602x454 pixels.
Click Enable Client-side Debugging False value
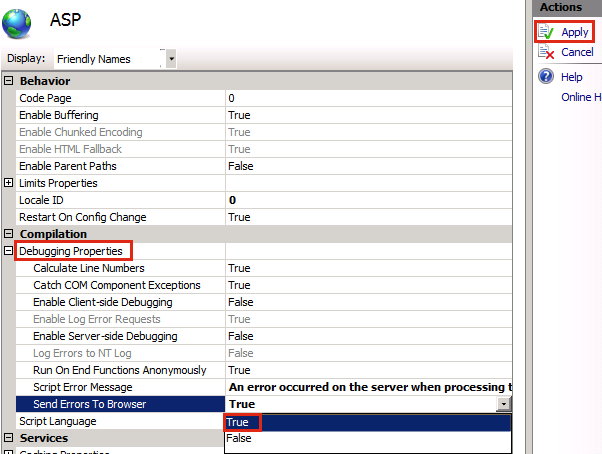pyautogui.click(x=240, y=302)
